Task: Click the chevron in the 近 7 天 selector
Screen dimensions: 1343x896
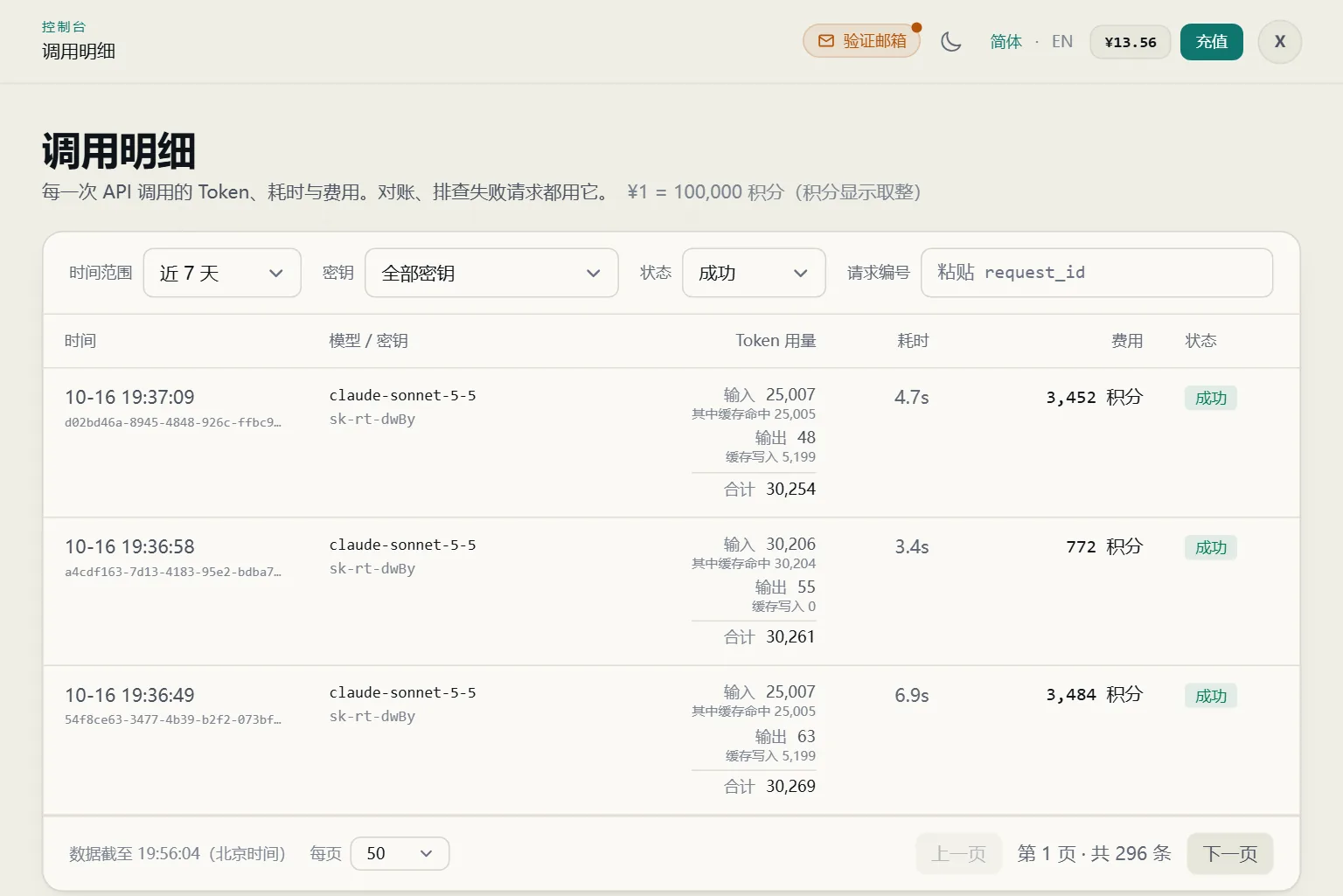Action: 276,274
